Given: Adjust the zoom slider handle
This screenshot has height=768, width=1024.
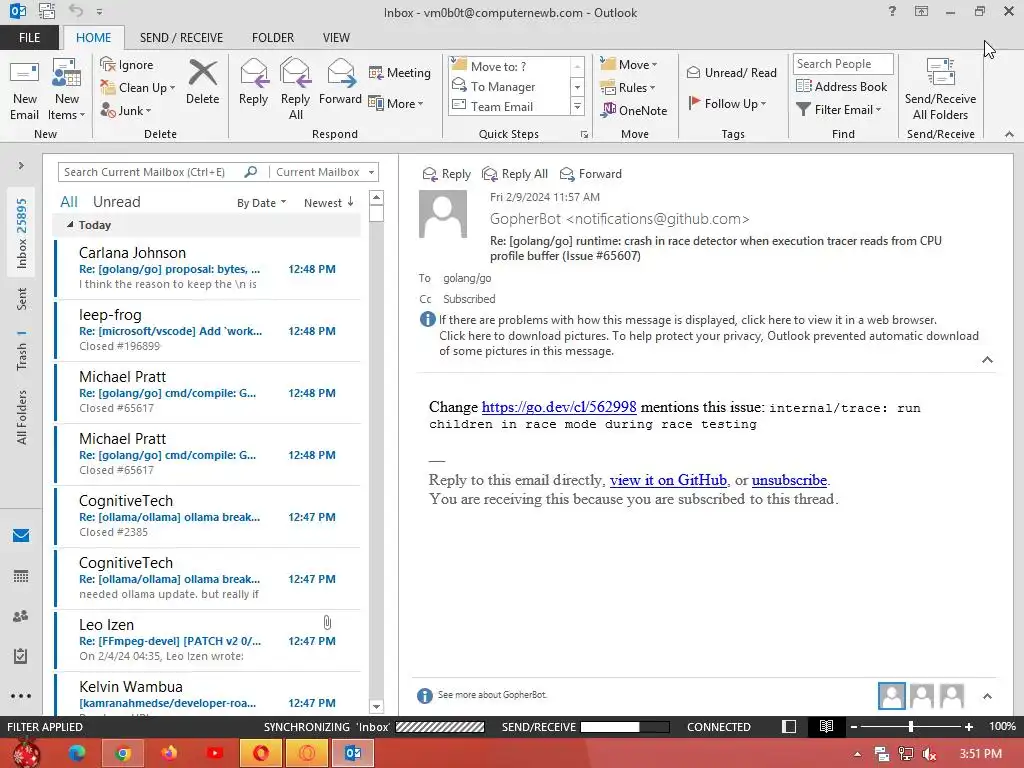Looking at the screenshot, I should coord(910,727).
